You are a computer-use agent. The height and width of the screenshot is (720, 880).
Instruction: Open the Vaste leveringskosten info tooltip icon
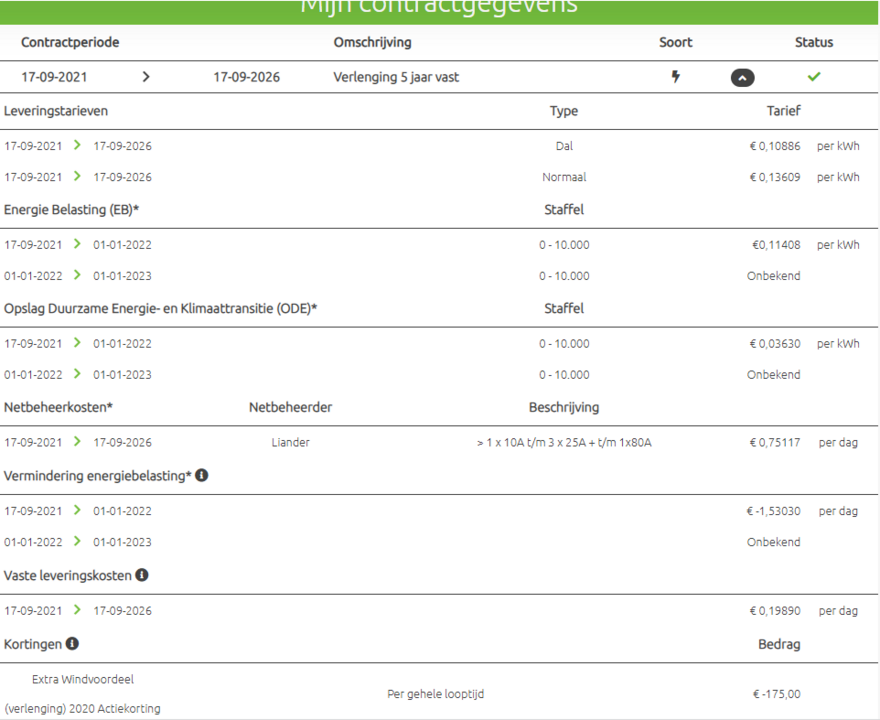pos(142,575)
